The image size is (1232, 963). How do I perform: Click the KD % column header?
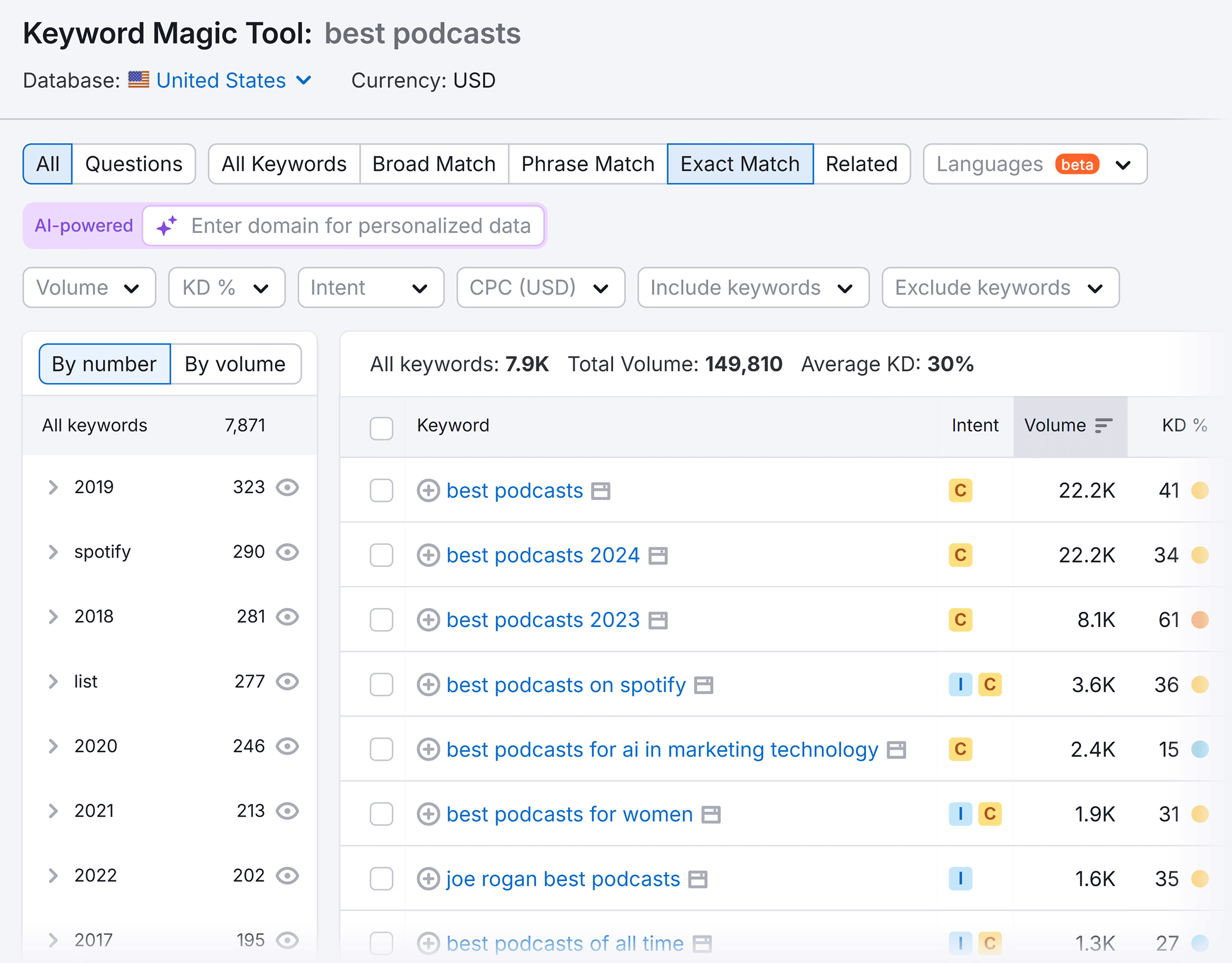click(1184, 426)
